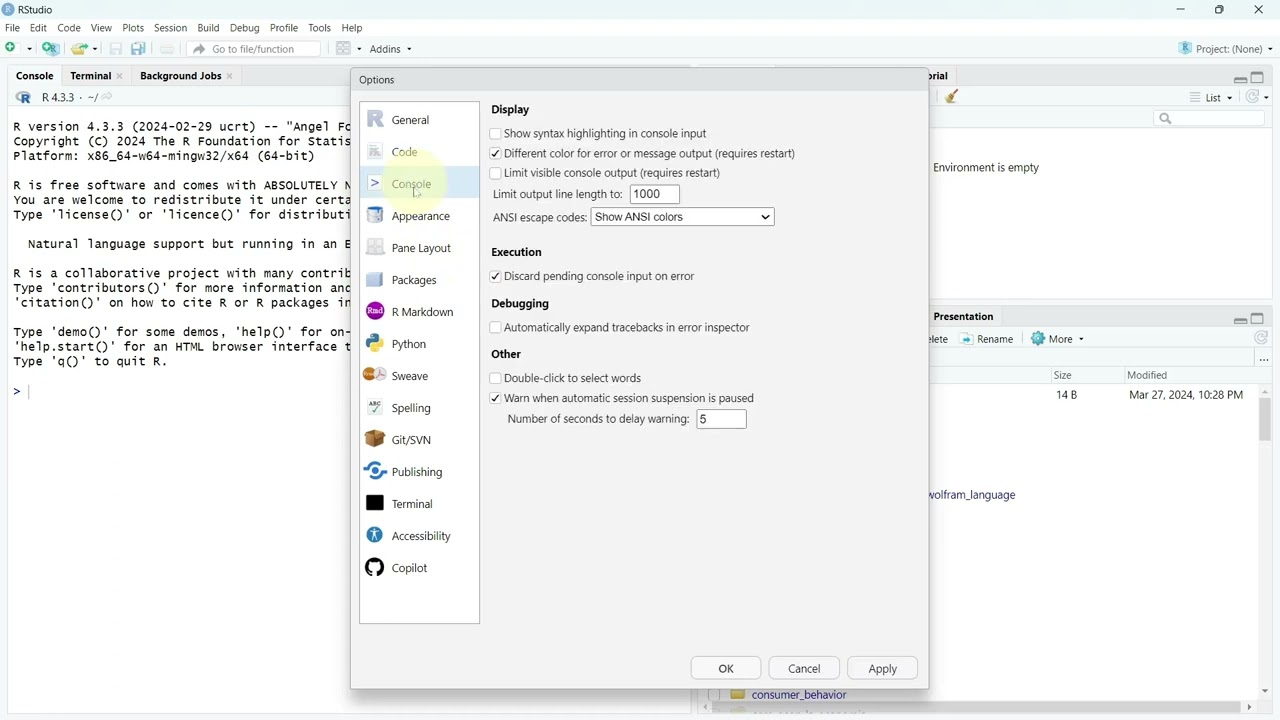Image resolution: width=1280 pixels, height=720 pixels.
Task: Click consumer_behavior folder in Files pane
Action: pyautogui.click(x=799, y=695)
